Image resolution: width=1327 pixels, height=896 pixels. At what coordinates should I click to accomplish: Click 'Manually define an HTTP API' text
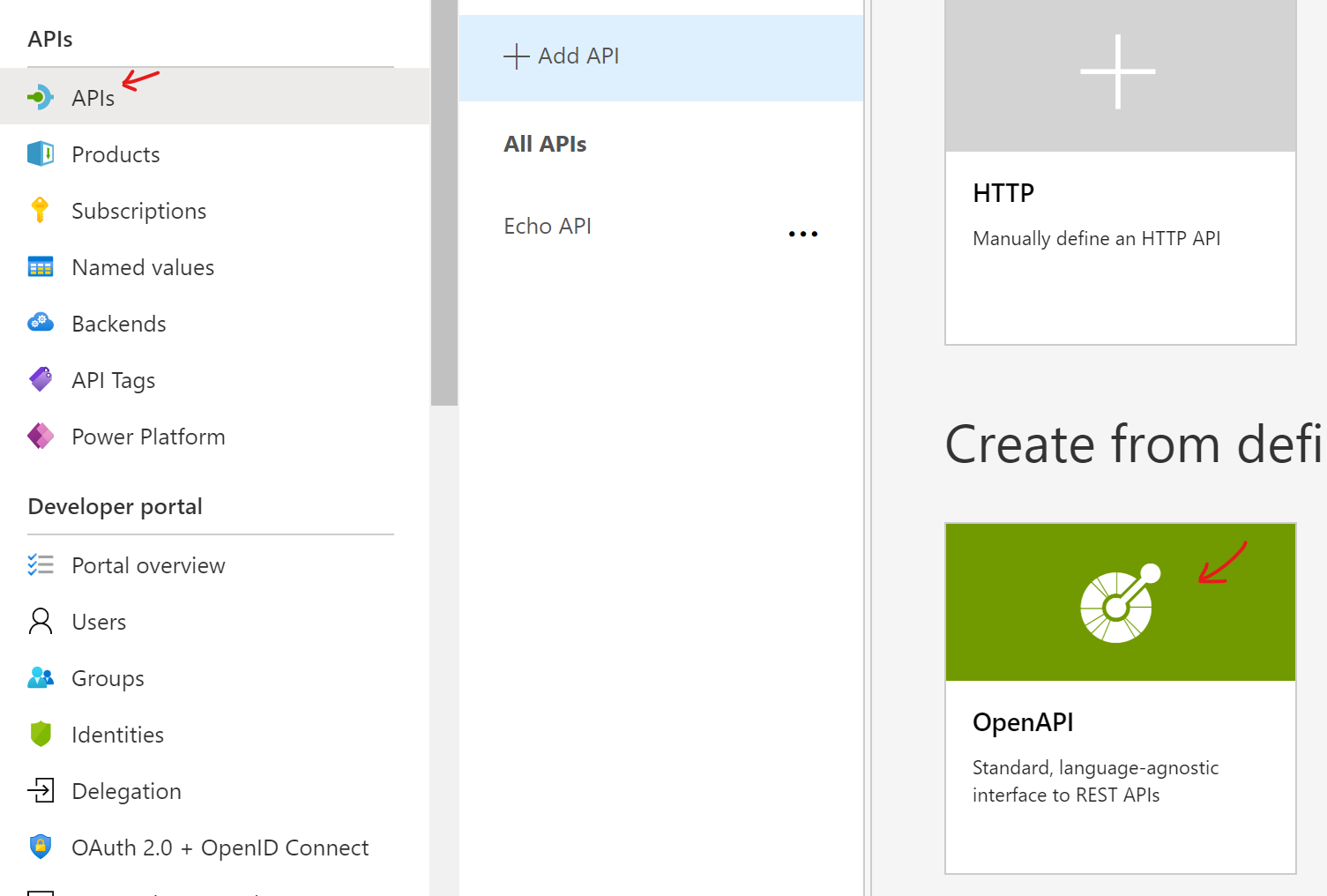click(x=1096, y=238)
